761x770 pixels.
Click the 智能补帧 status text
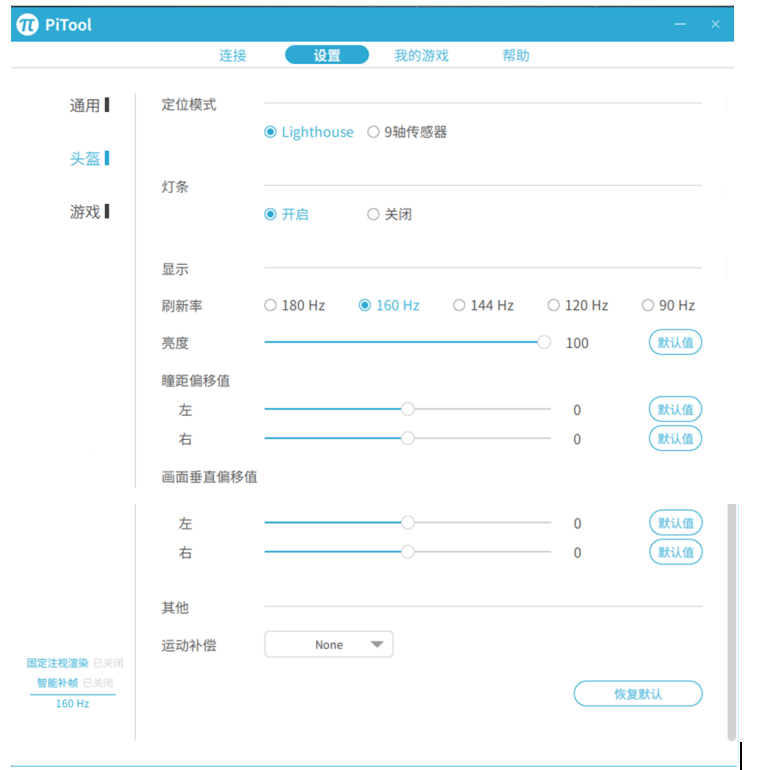(x=75, y=683)
